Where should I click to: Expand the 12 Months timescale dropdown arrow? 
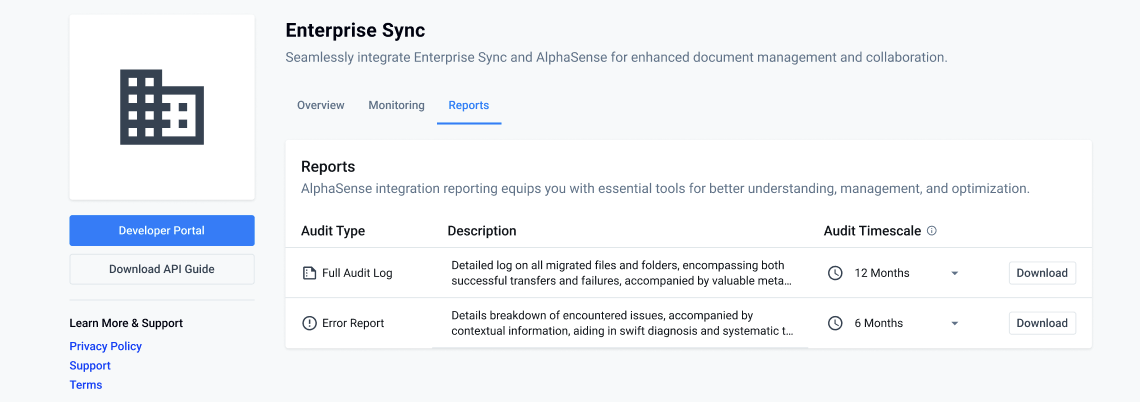(955, 273)
